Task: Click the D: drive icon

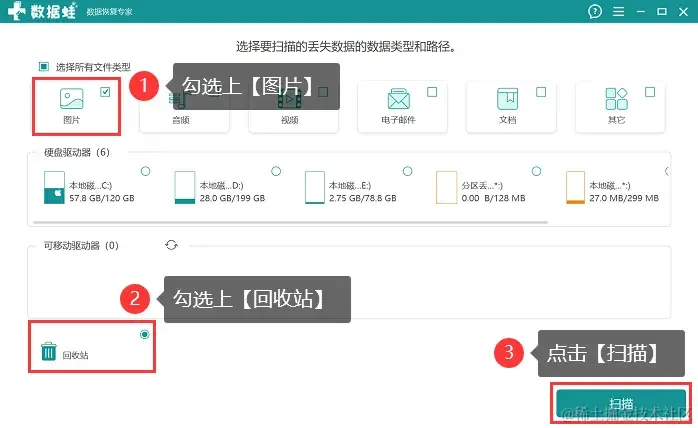Action: click(185, 188)
